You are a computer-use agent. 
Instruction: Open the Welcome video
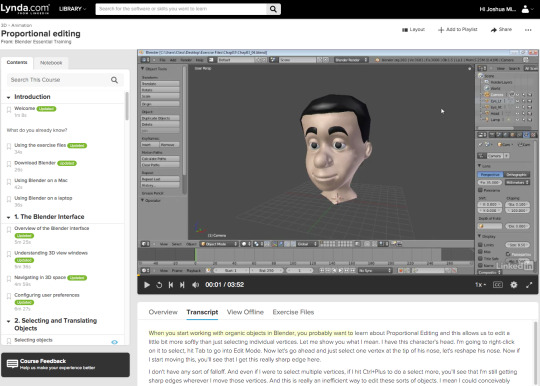[x=24, y=108]
